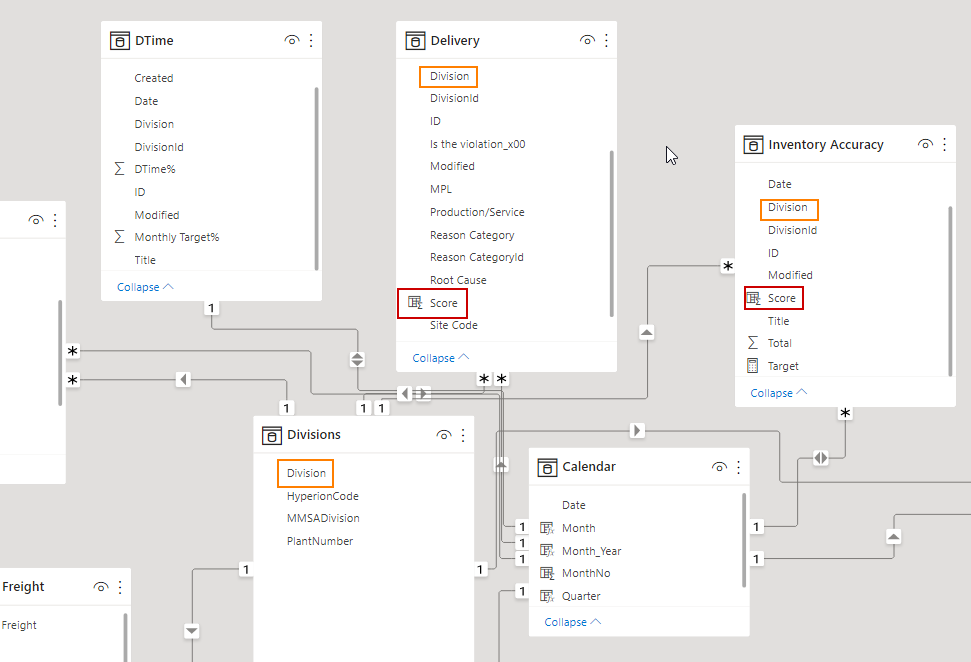Collapse the Inventory Accuracy table
Screen dimensions: 971x662
[x=779, y=393]
